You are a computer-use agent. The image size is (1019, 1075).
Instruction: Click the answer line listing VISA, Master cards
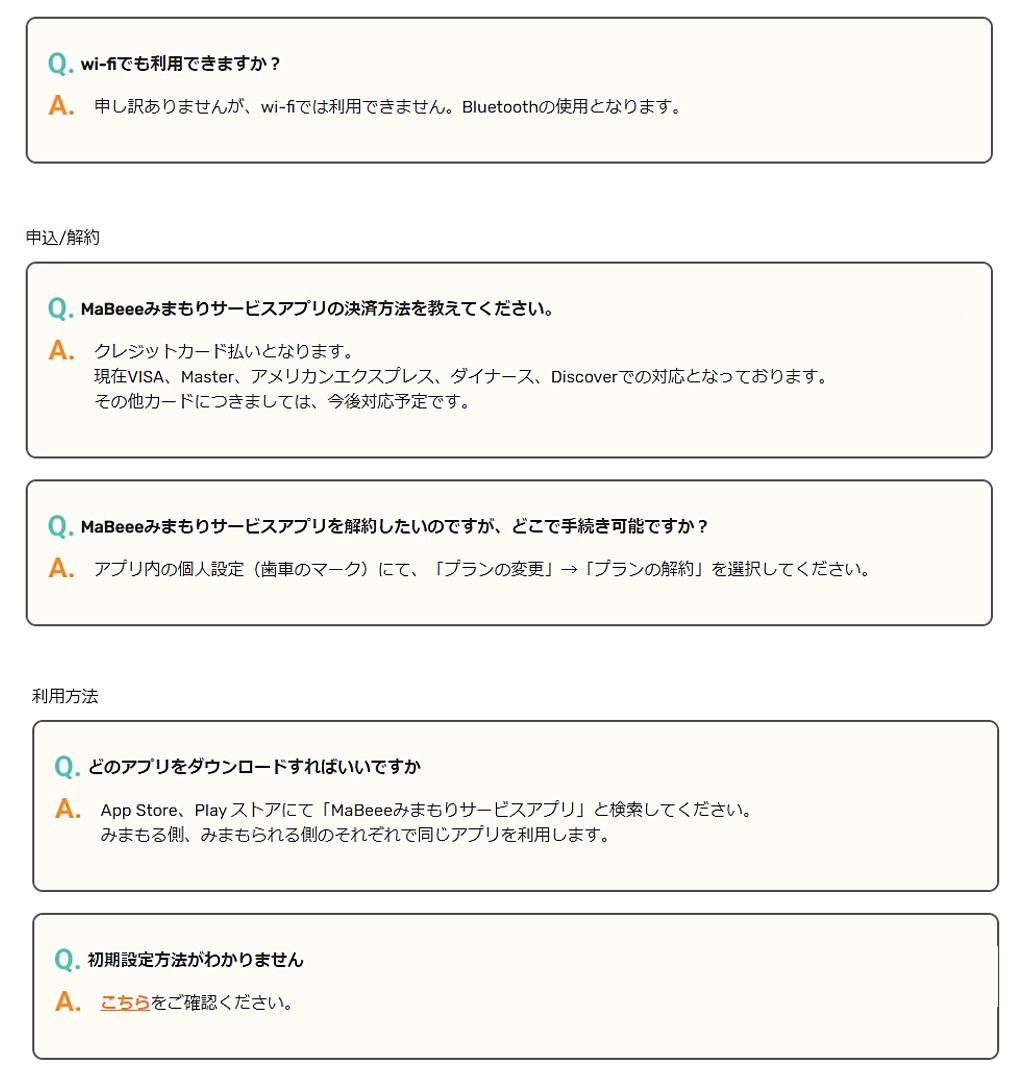(x=461, y=376)
